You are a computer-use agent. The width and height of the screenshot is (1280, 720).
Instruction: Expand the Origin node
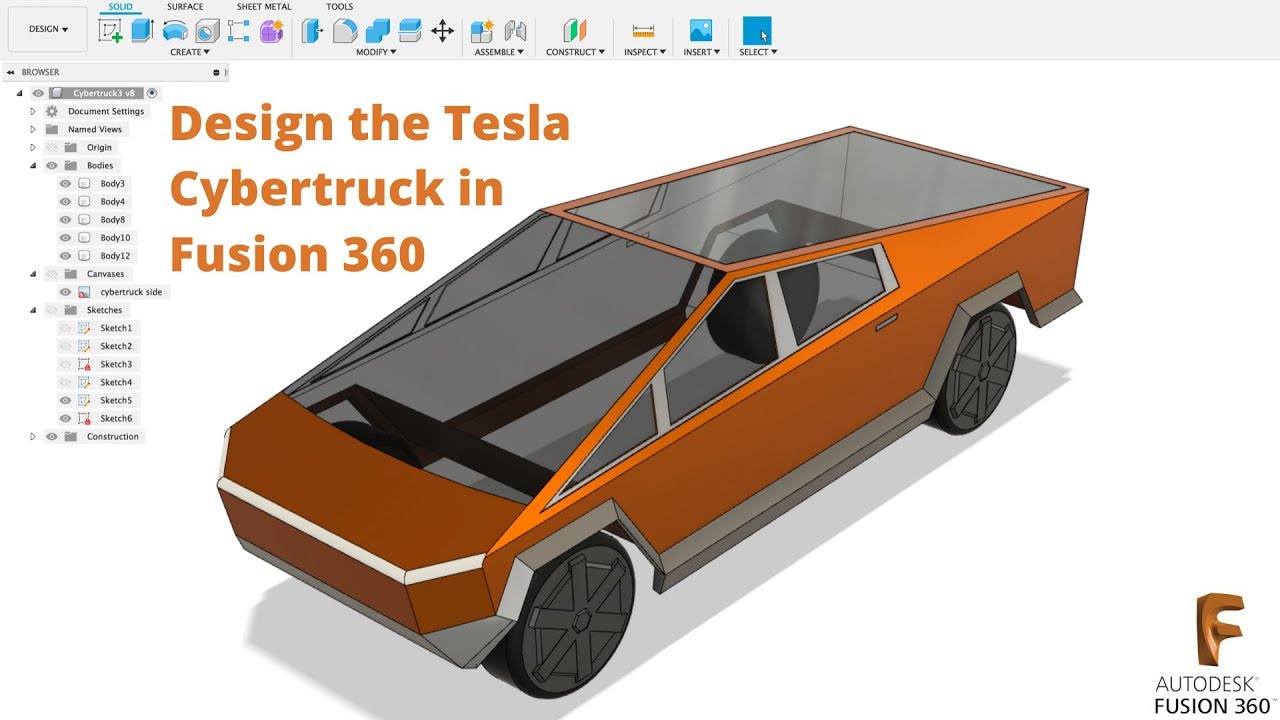(33, 147)
